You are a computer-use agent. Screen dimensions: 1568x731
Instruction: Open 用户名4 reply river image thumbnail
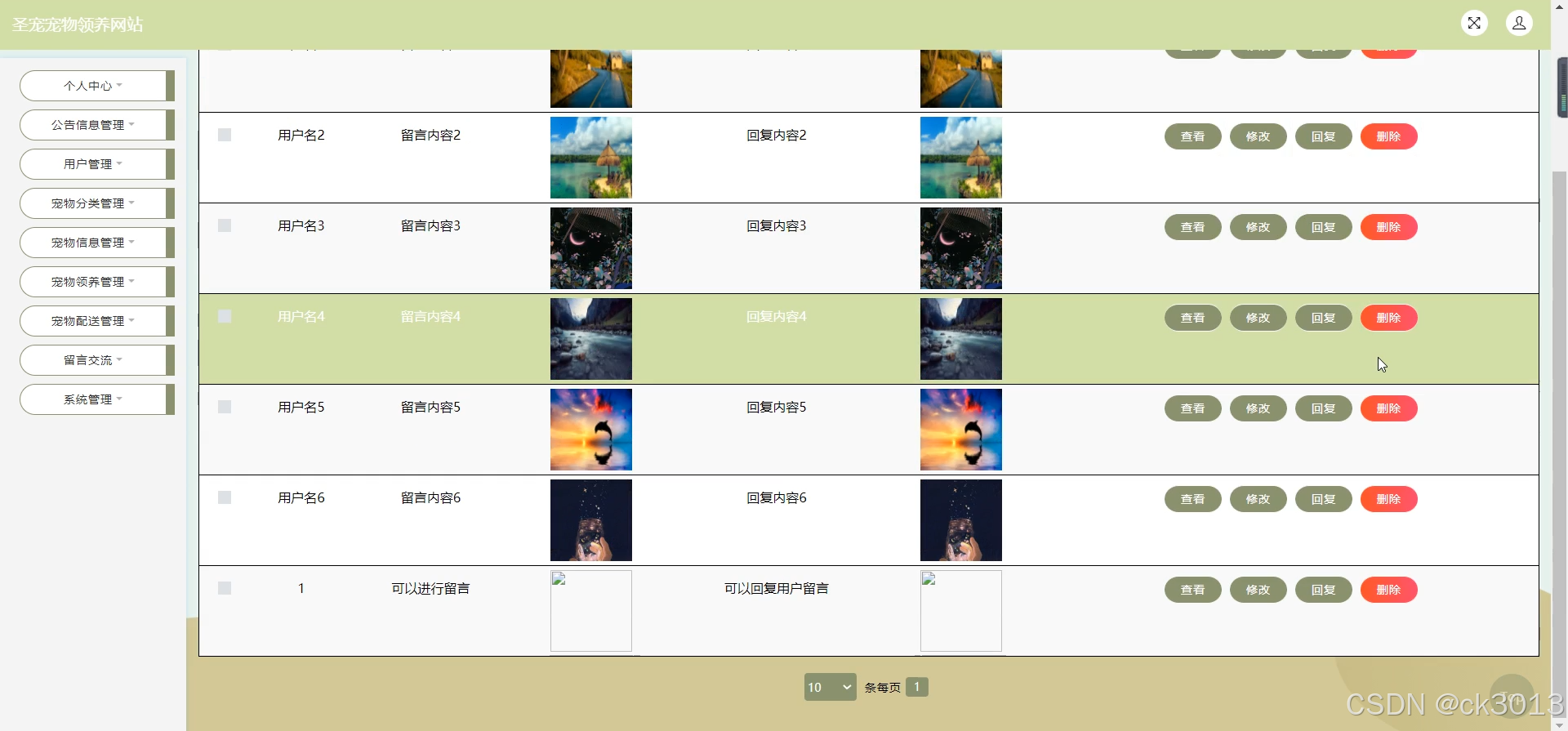[961, 339]
